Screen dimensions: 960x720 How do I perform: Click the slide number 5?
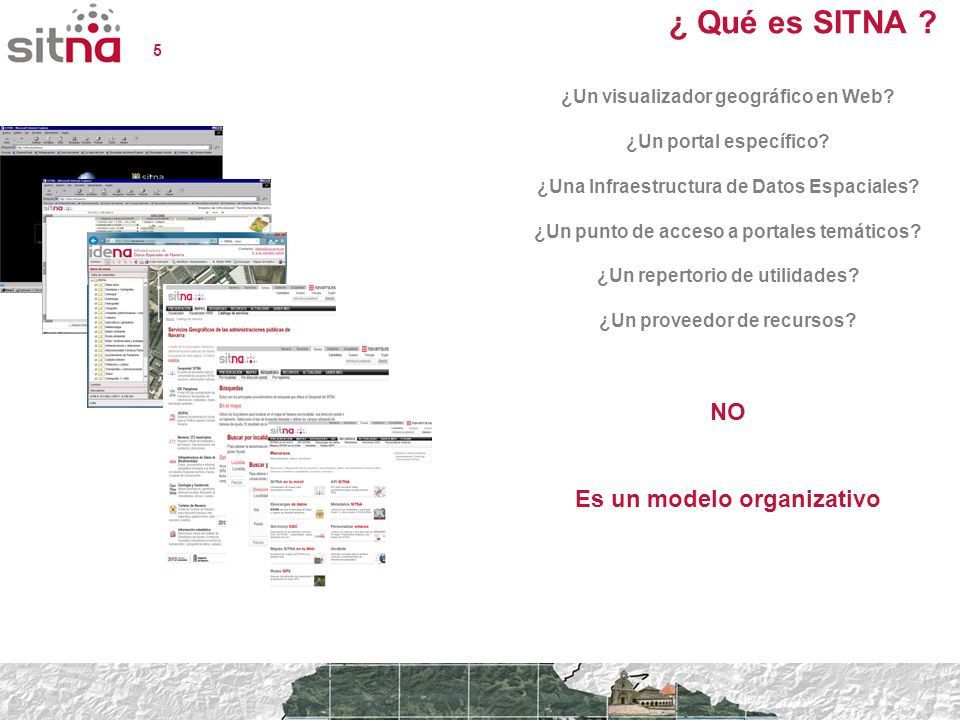[157, 50]
